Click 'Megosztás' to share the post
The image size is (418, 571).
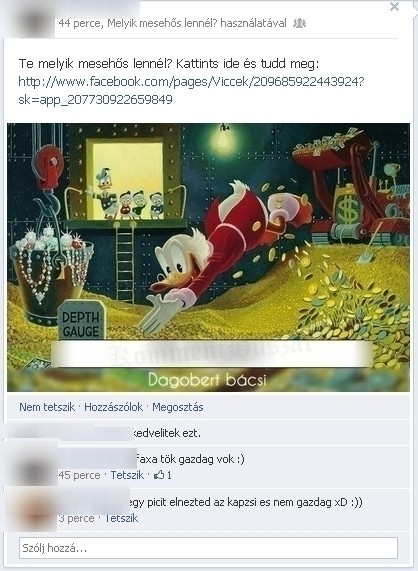pyautogui.click(x=178, y=407)
